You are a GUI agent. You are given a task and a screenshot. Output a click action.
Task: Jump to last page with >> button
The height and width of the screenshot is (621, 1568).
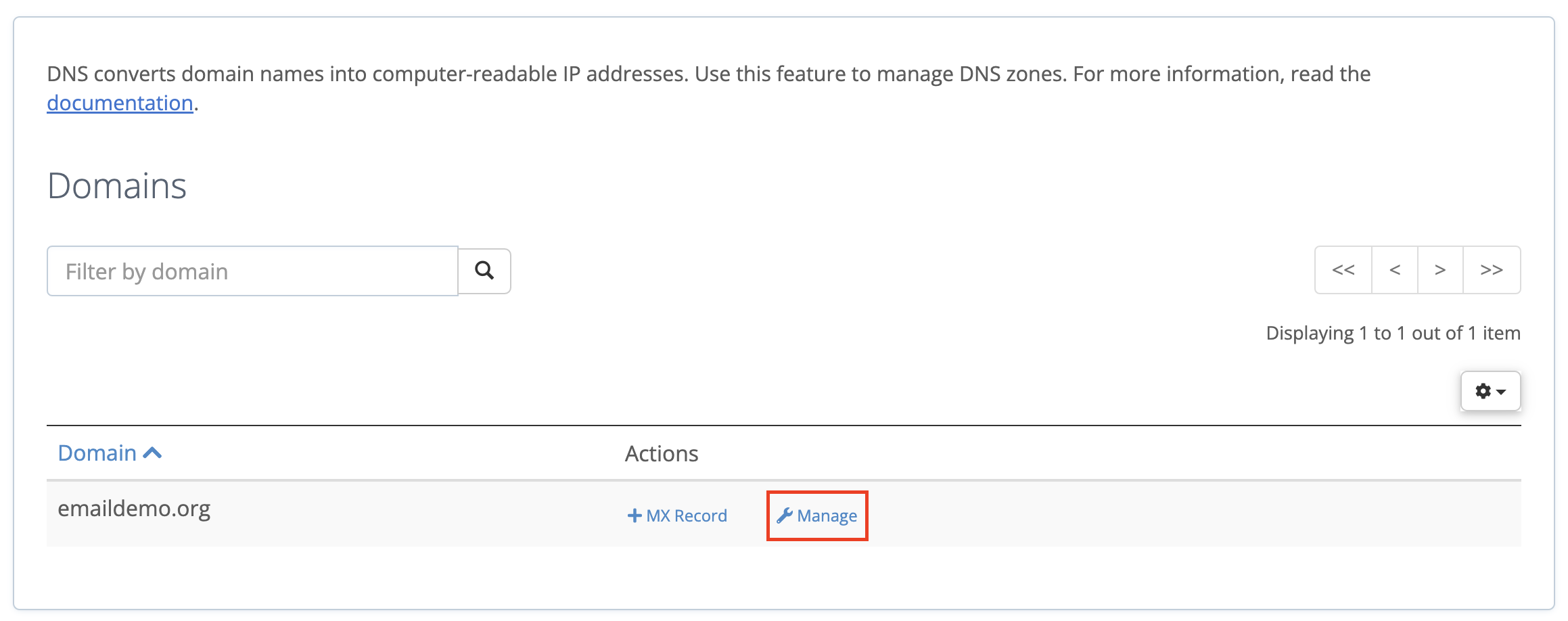[1492, 270]
